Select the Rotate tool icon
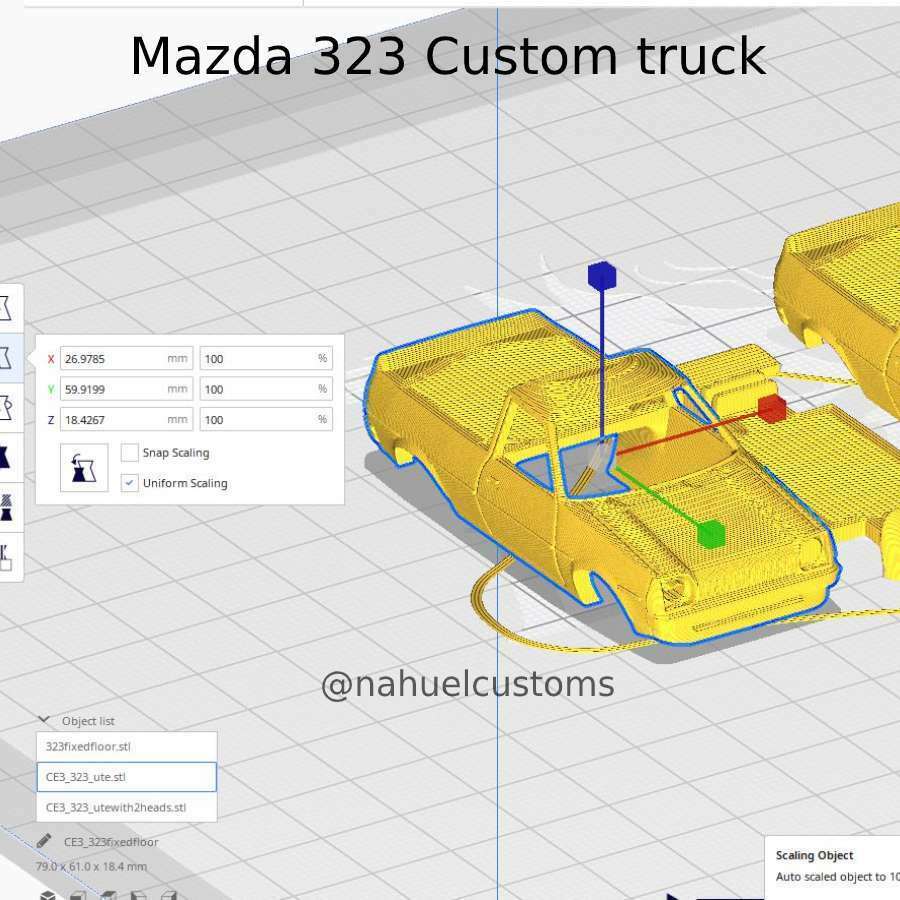 (5, 408)
